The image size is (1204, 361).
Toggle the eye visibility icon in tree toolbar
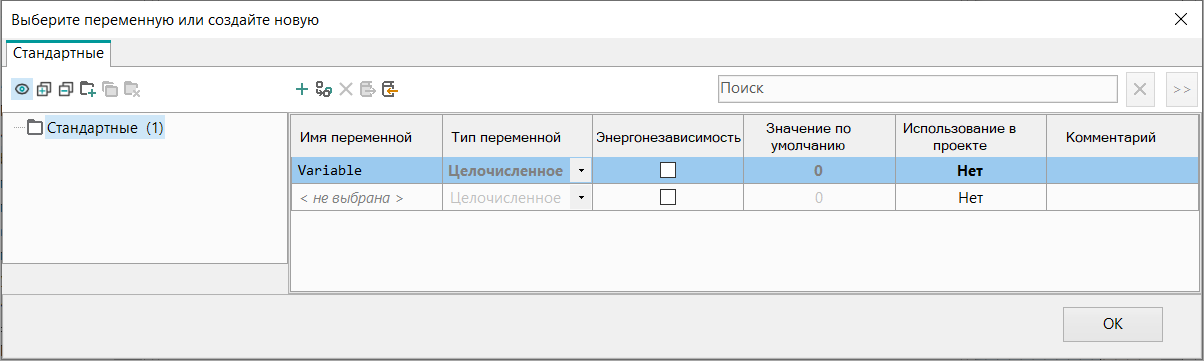[21, 90]
